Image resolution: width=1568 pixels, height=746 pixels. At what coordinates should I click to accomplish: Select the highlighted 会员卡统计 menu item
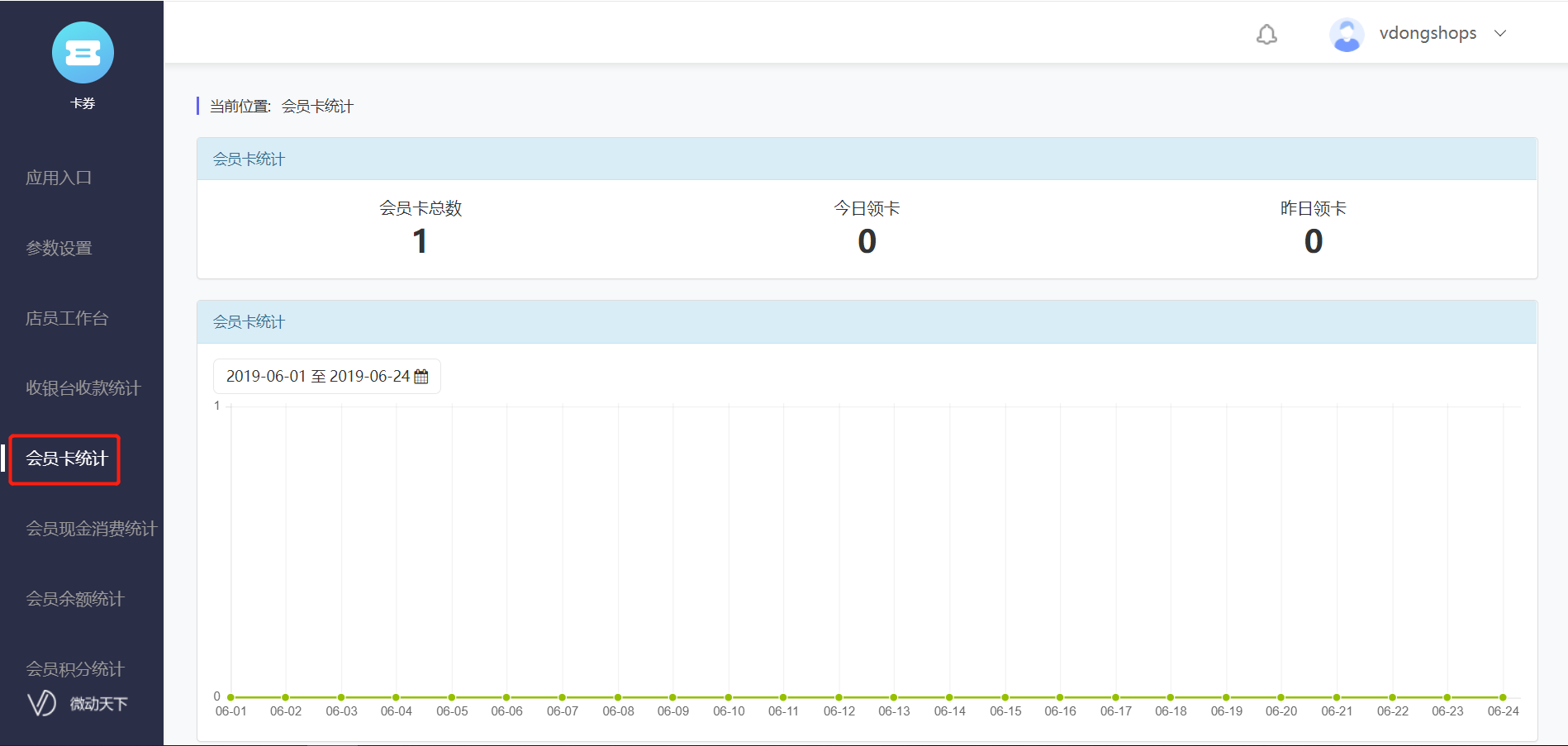coord(67,459)
